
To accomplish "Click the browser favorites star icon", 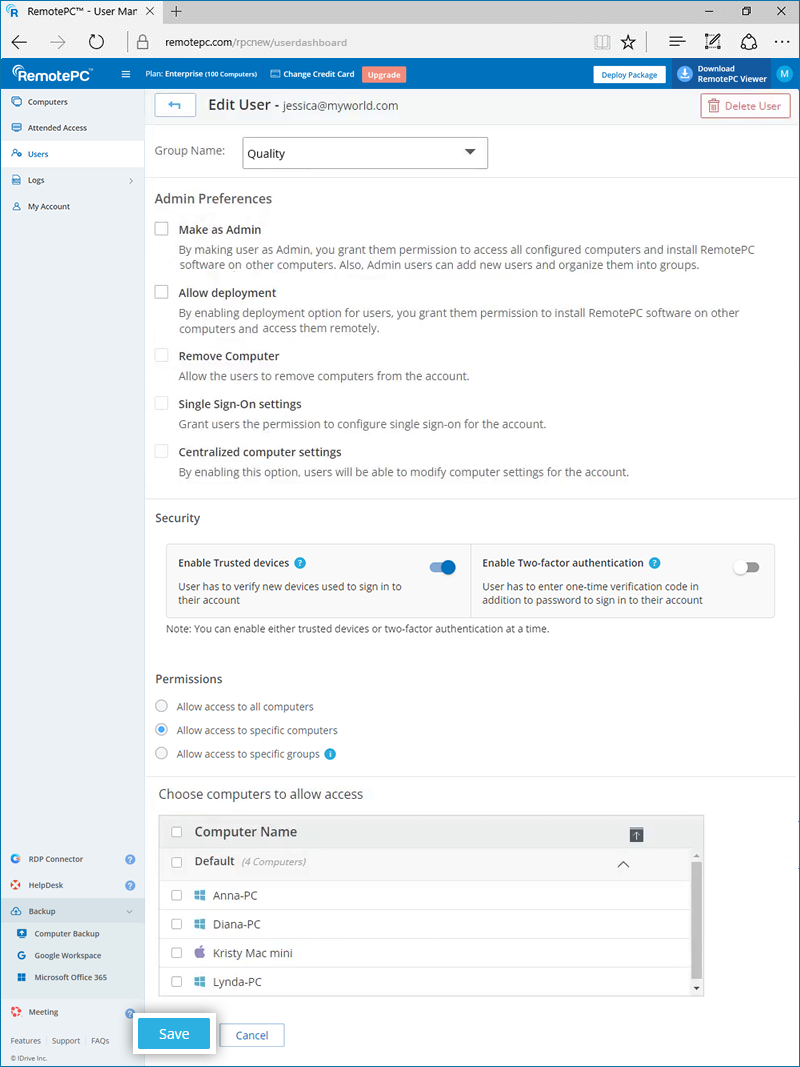I will tap(628, 42).
